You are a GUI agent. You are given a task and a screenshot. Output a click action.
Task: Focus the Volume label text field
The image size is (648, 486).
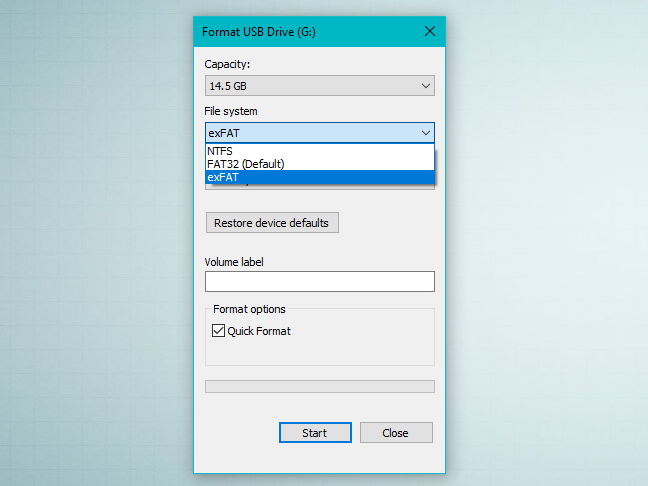click(x=319, y=281)
